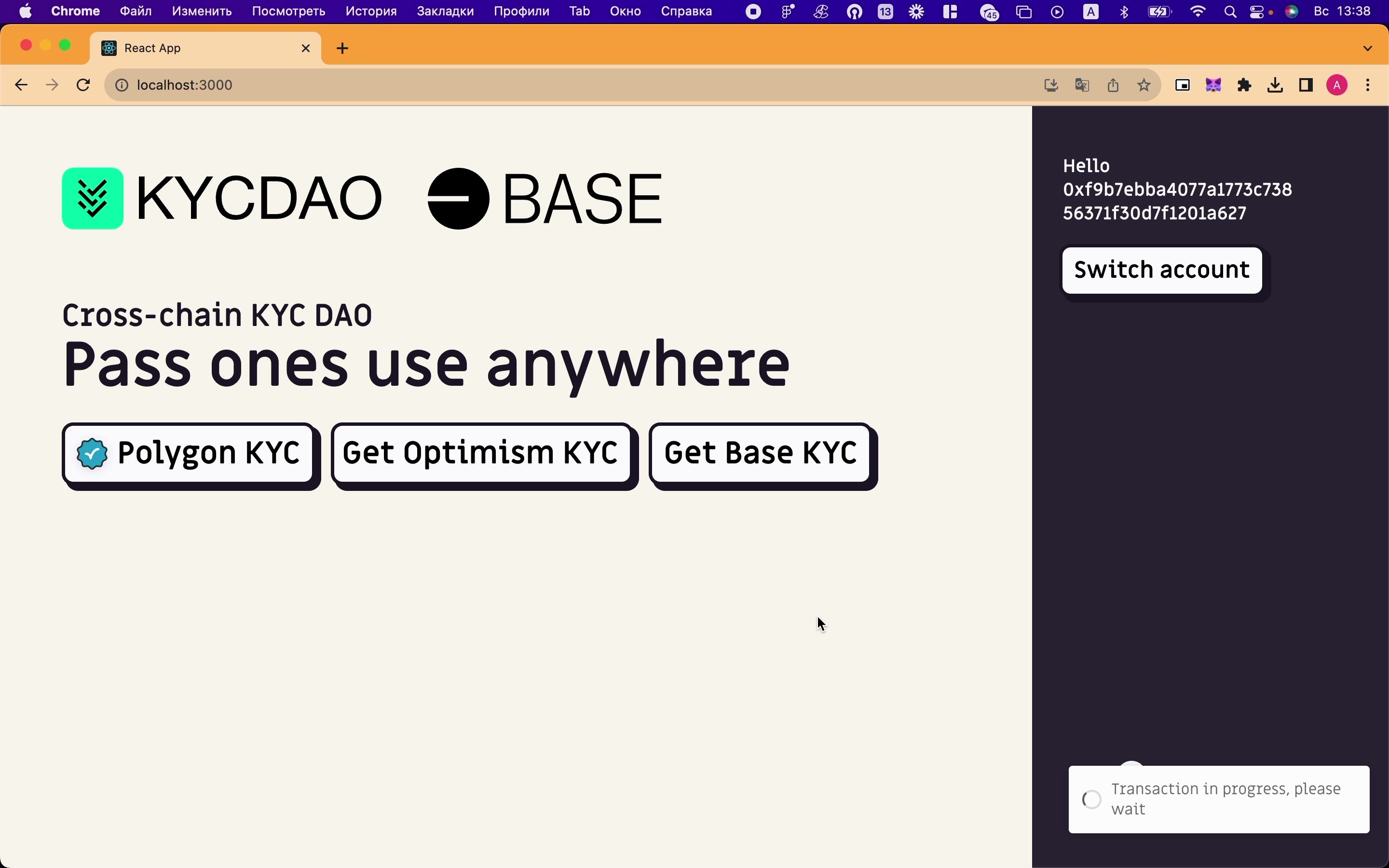The image size is (1389, 868).
Task: Click the KYCDAO logo icon
Action: coord(93,198)
